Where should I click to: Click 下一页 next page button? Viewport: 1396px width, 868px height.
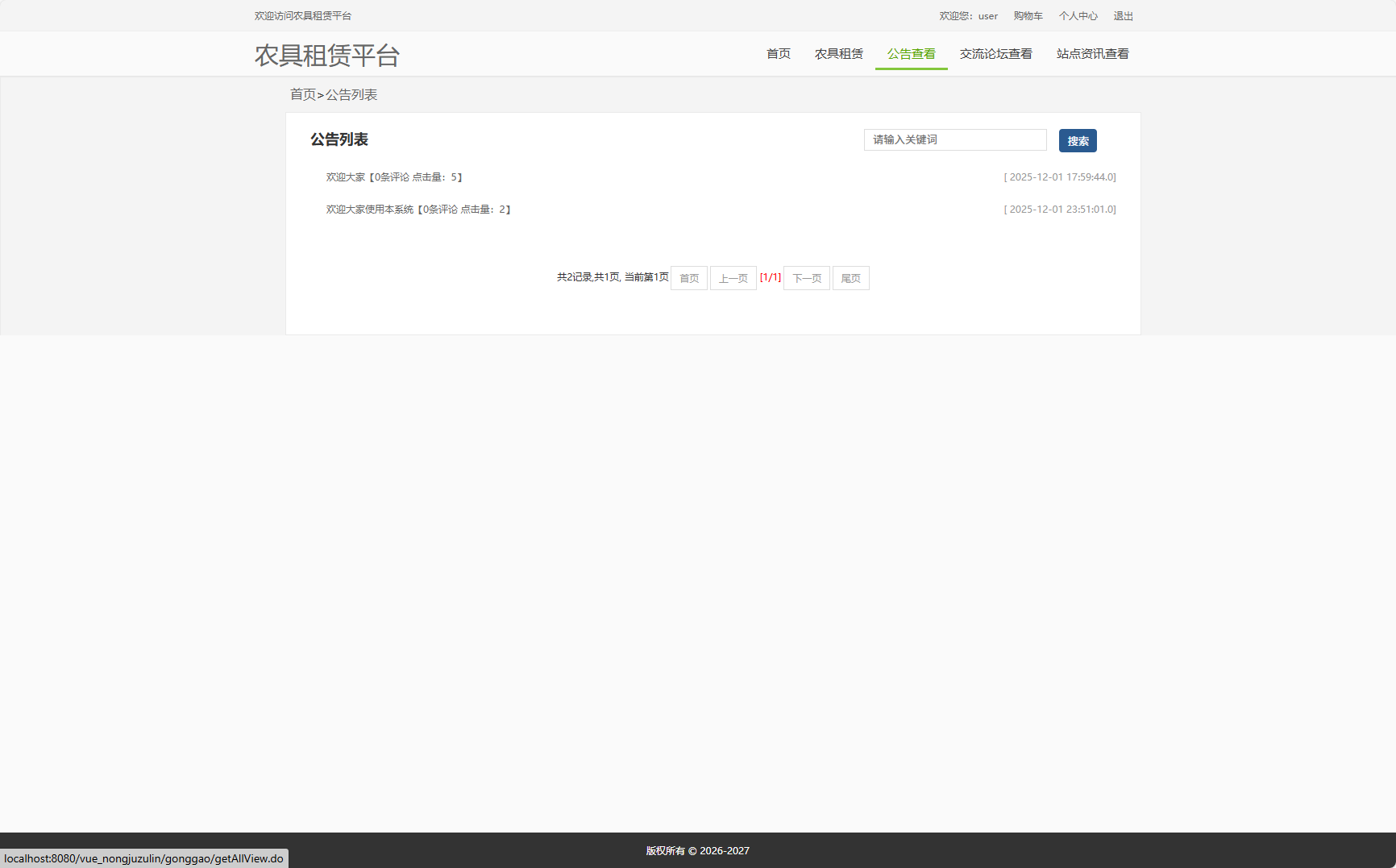(806, 277)
